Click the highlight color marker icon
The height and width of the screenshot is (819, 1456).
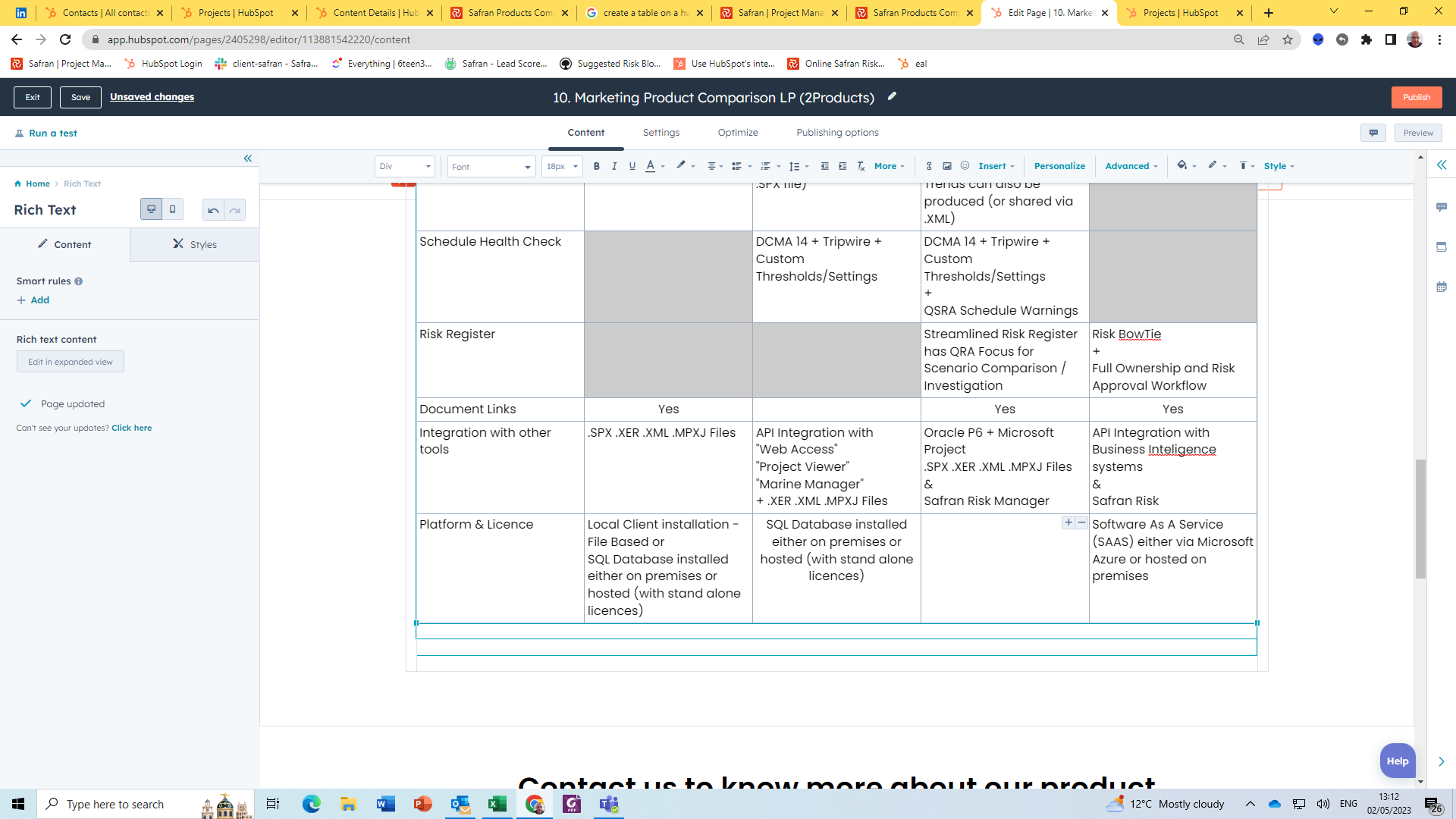tap(681, 165)
